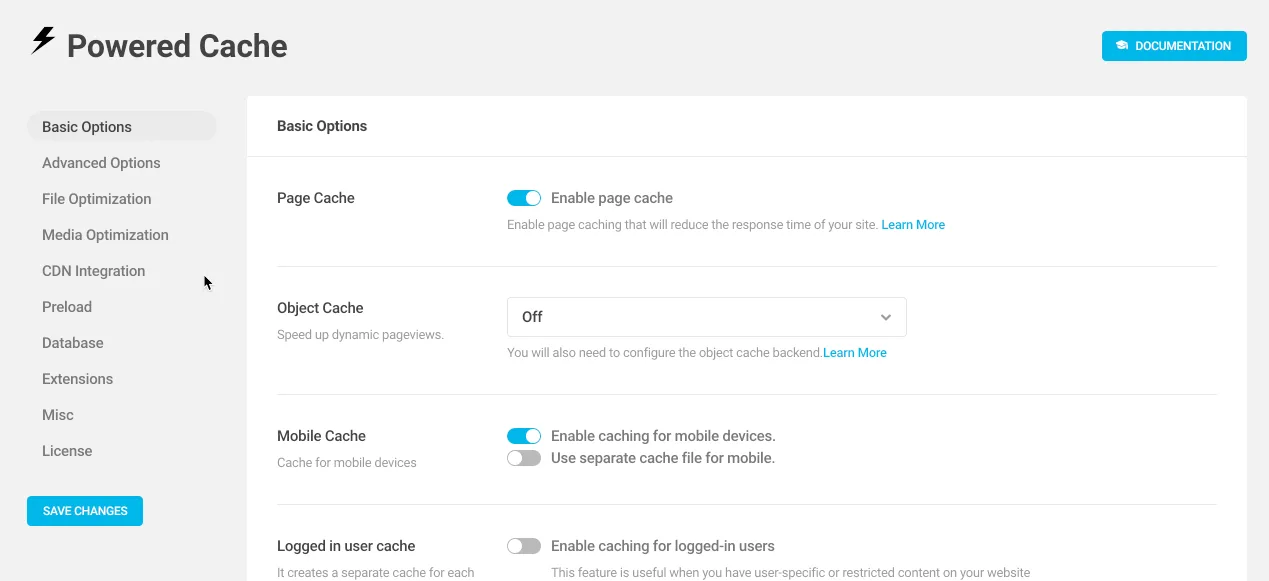Navigate to Extensions in sidebar
Image resolution: width=1269 pixels, height=581 pixels.
77,379
